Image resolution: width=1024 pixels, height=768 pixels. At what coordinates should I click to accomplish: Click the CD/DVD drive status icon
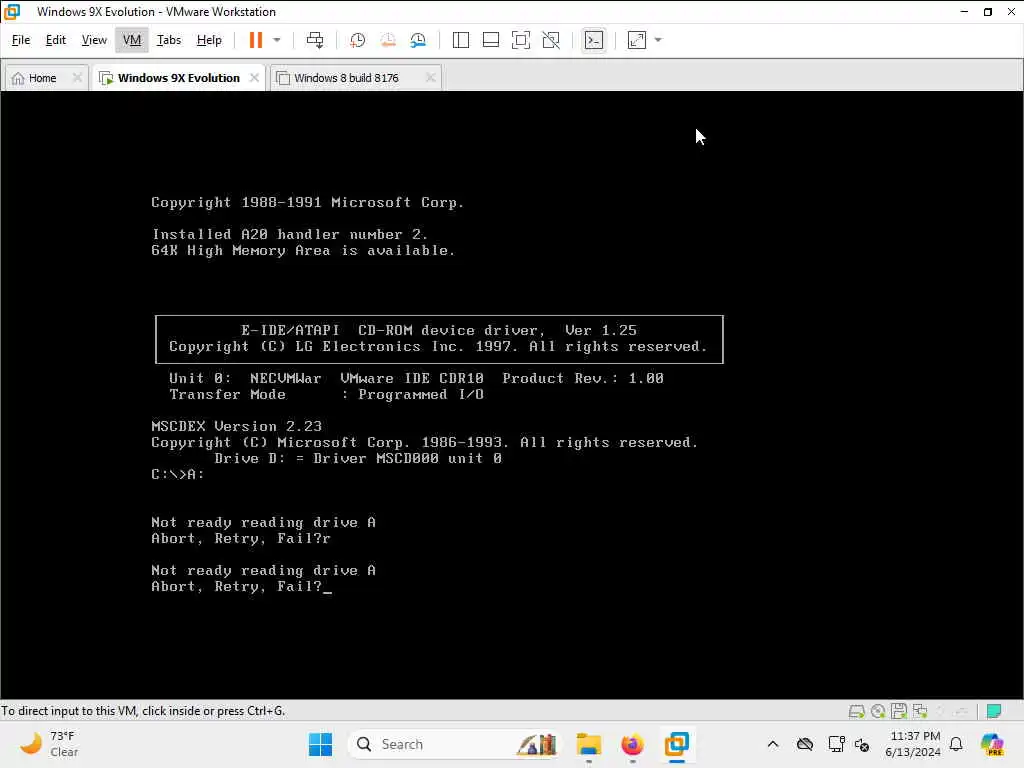coord(878,711)
